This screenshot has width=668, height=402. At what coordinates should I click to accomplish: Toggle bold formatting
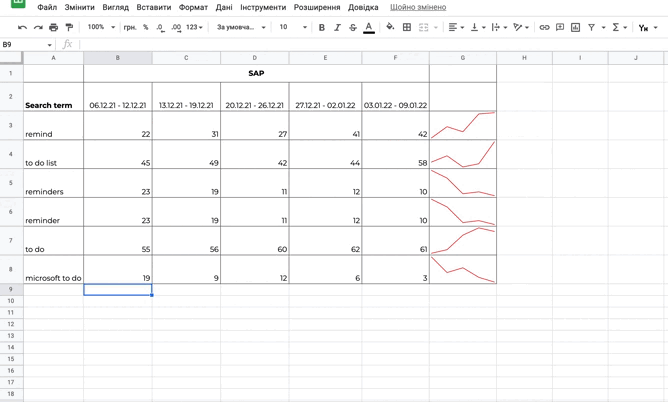click(x=322, y=27)
